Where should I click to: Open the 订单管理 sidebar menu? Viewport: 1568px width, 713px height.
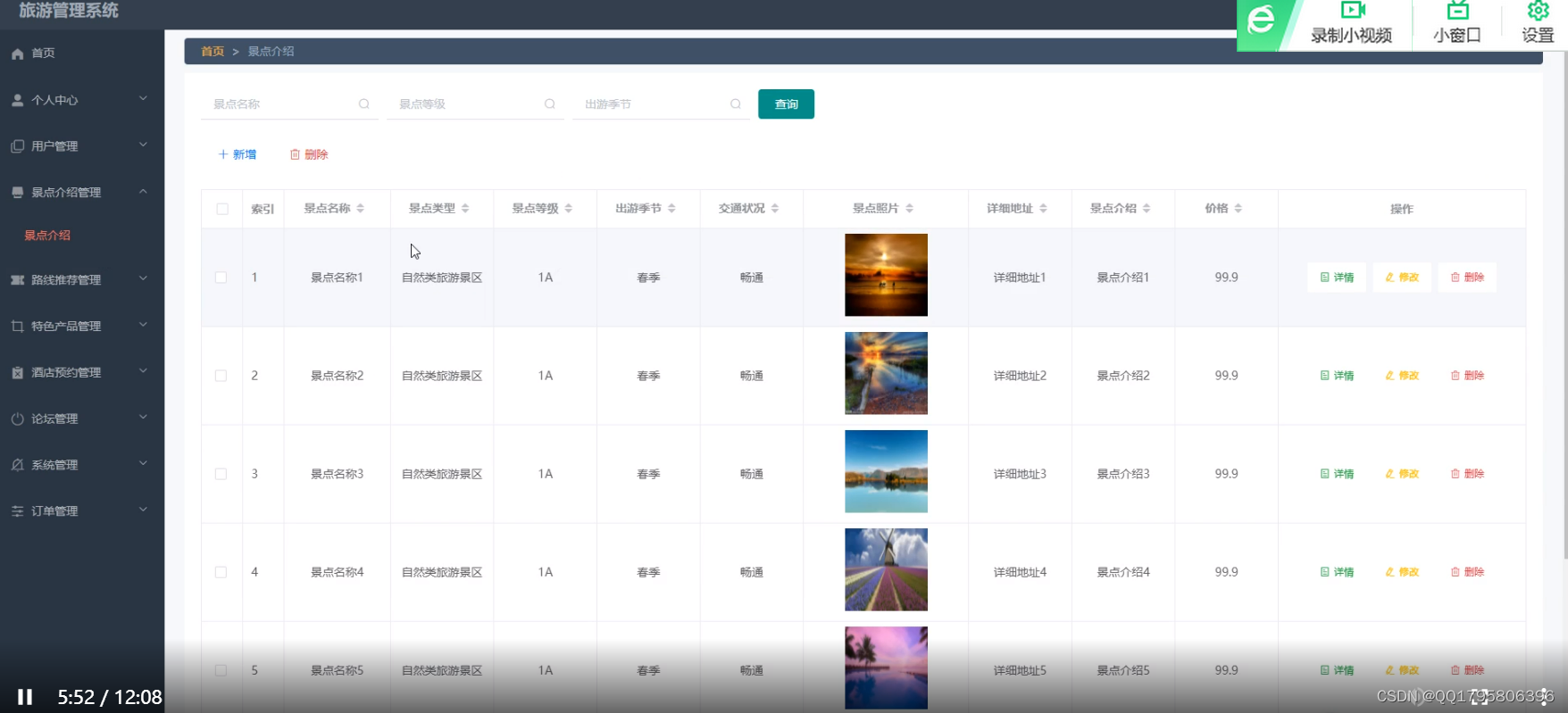pos(82,511)
